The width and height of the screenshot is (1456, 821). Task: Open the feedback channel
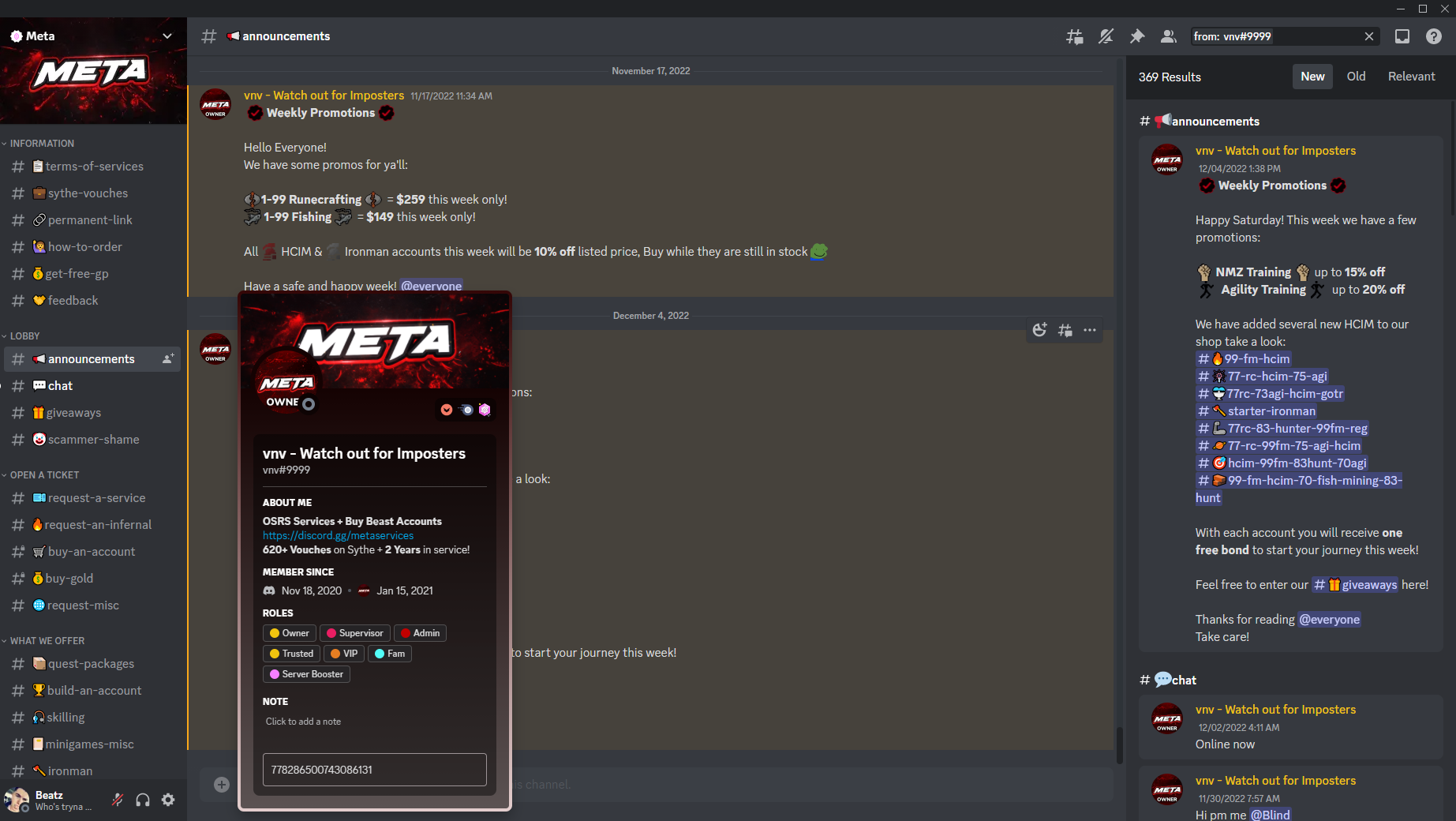(x=93, y=301)
